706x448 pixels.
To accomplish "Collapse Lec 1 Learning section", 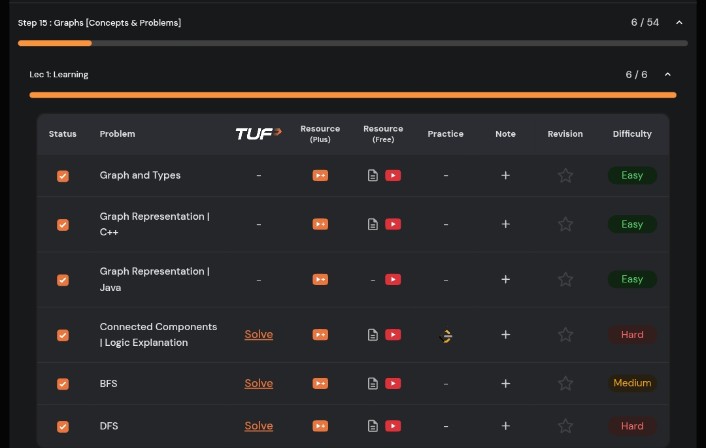I will click(667, 74).
